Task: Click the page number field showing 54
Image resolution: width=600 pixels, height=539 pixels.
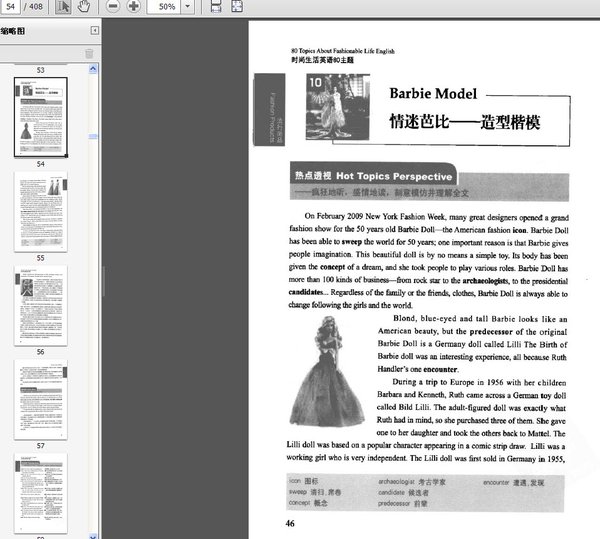Action: (10, 7)
